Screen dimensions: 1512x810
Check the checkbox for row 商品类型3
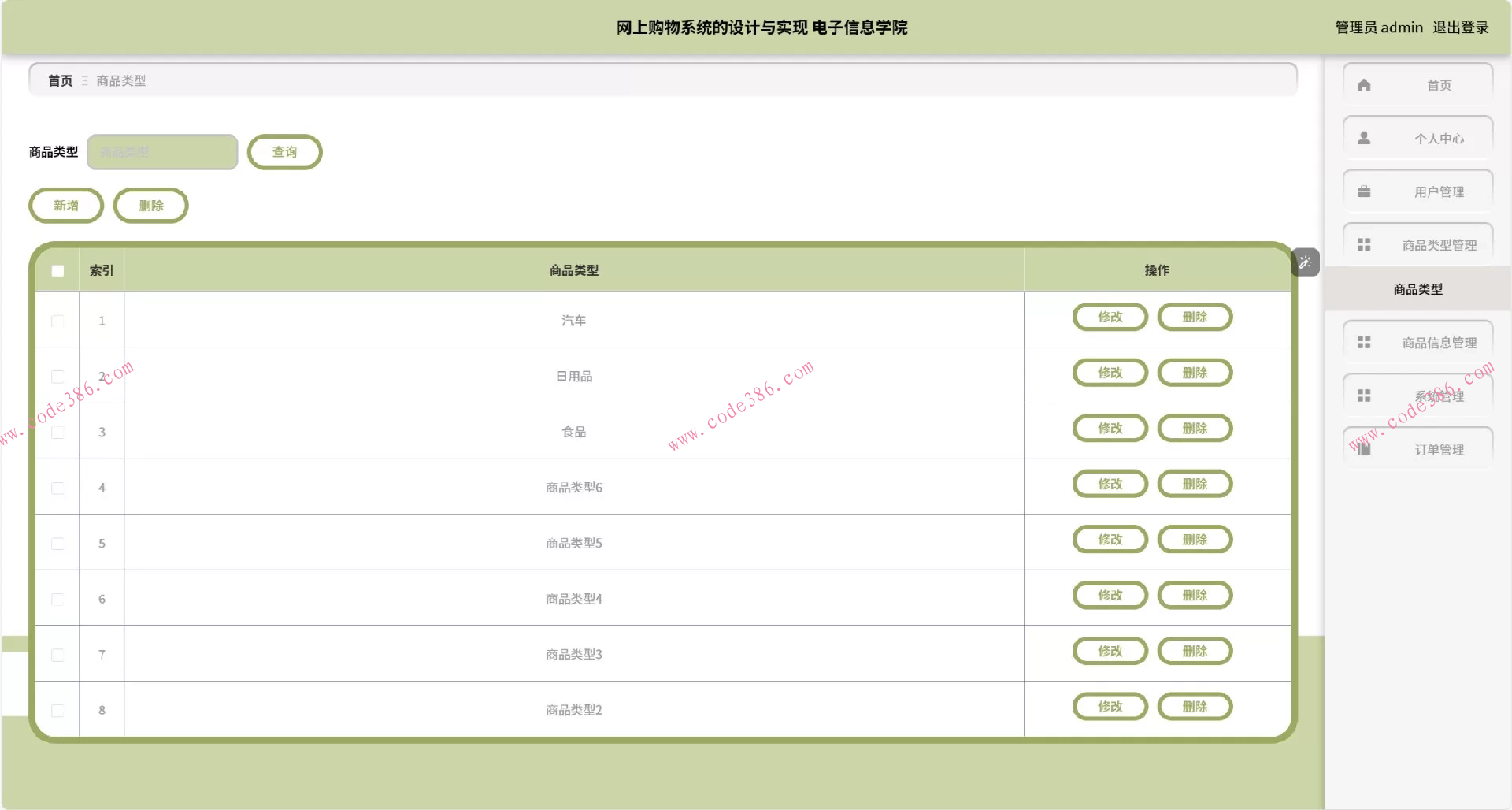[x=57, y=655]
